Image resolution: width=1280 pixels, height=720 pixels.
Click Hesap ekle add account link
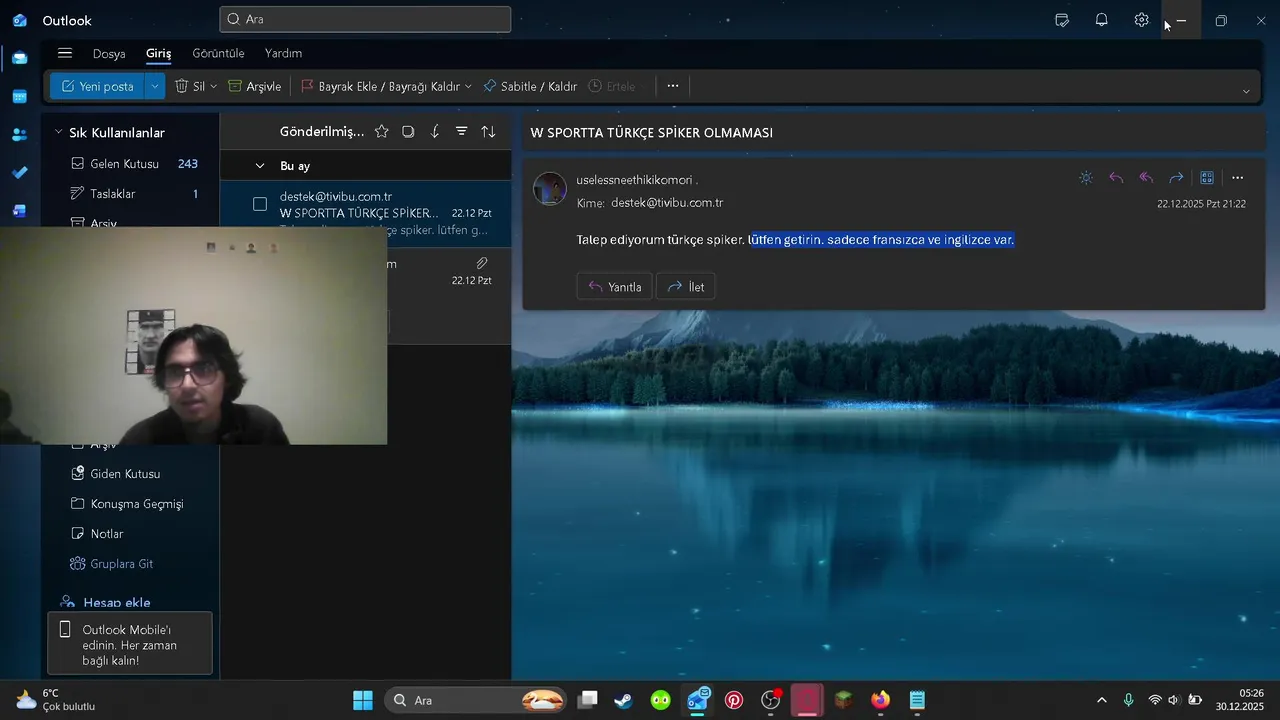105,603
